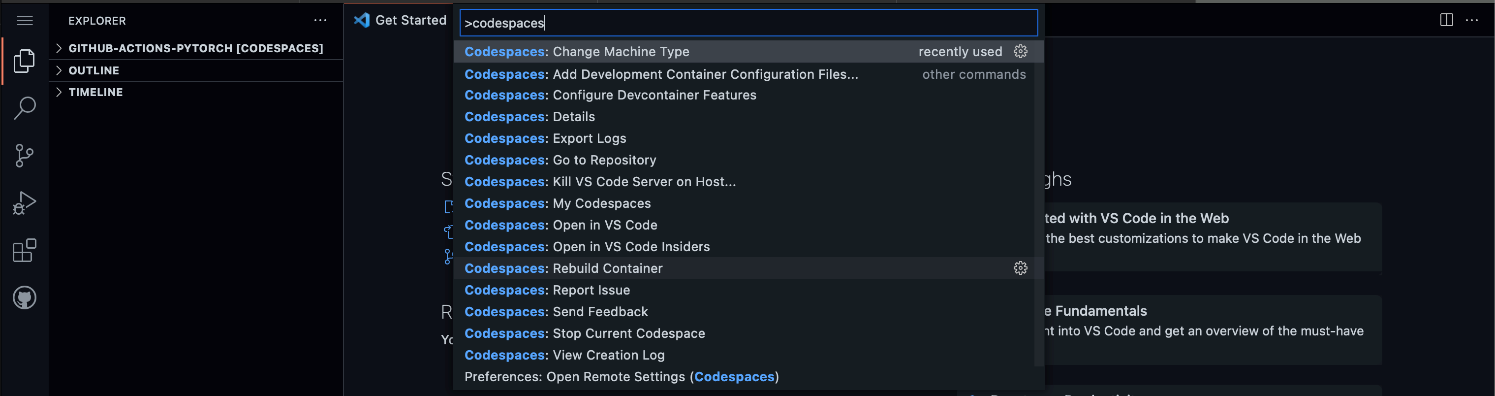Select Codespaces: Configure Devcontainer Features
Viewport: 1495px width, 396px height.
(748, 95)
